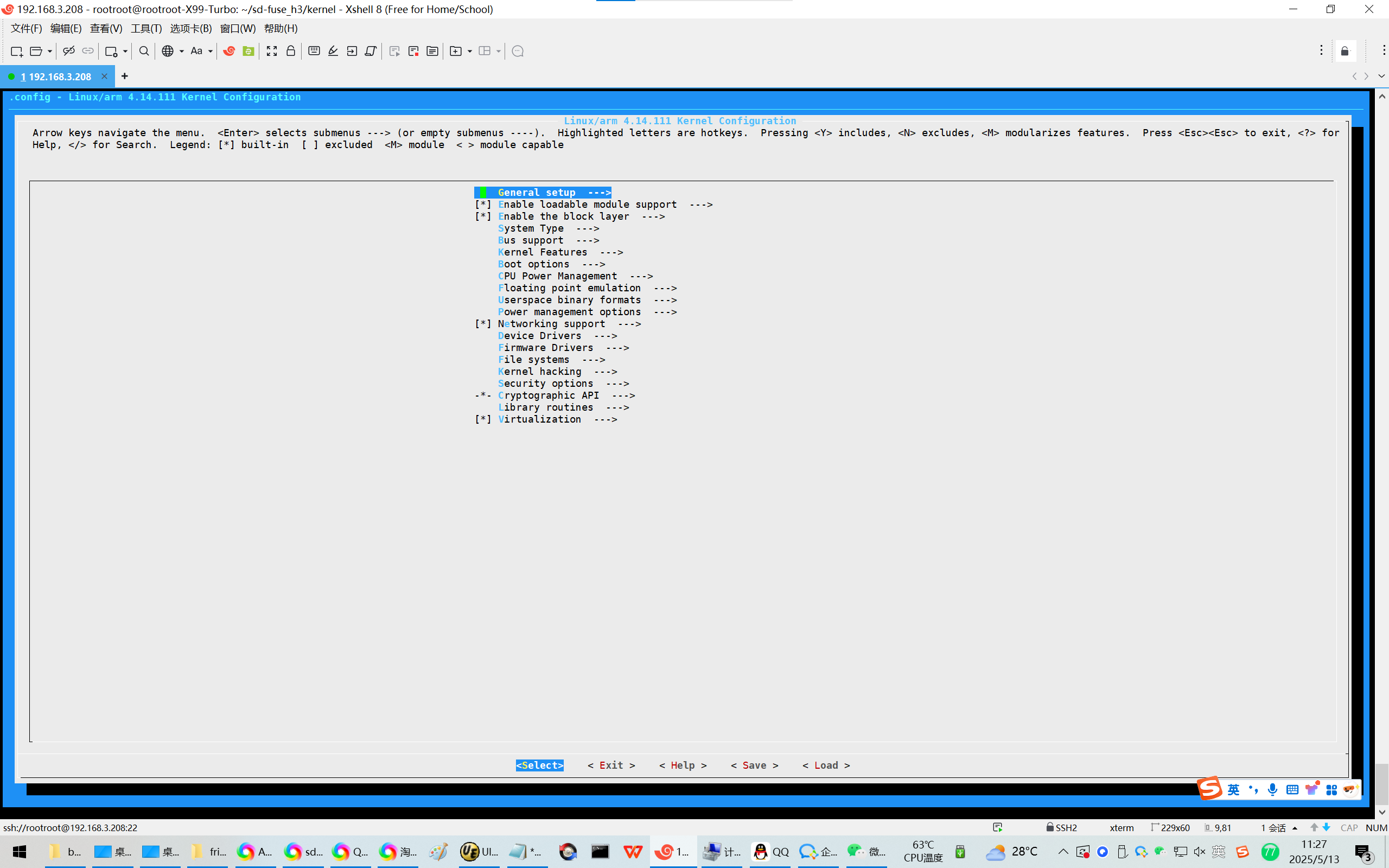The height and width of the screenshot is (868, 1389).
Task: Expand the globe encoding dropdown arrow
Action: click(x=181, y=51)
